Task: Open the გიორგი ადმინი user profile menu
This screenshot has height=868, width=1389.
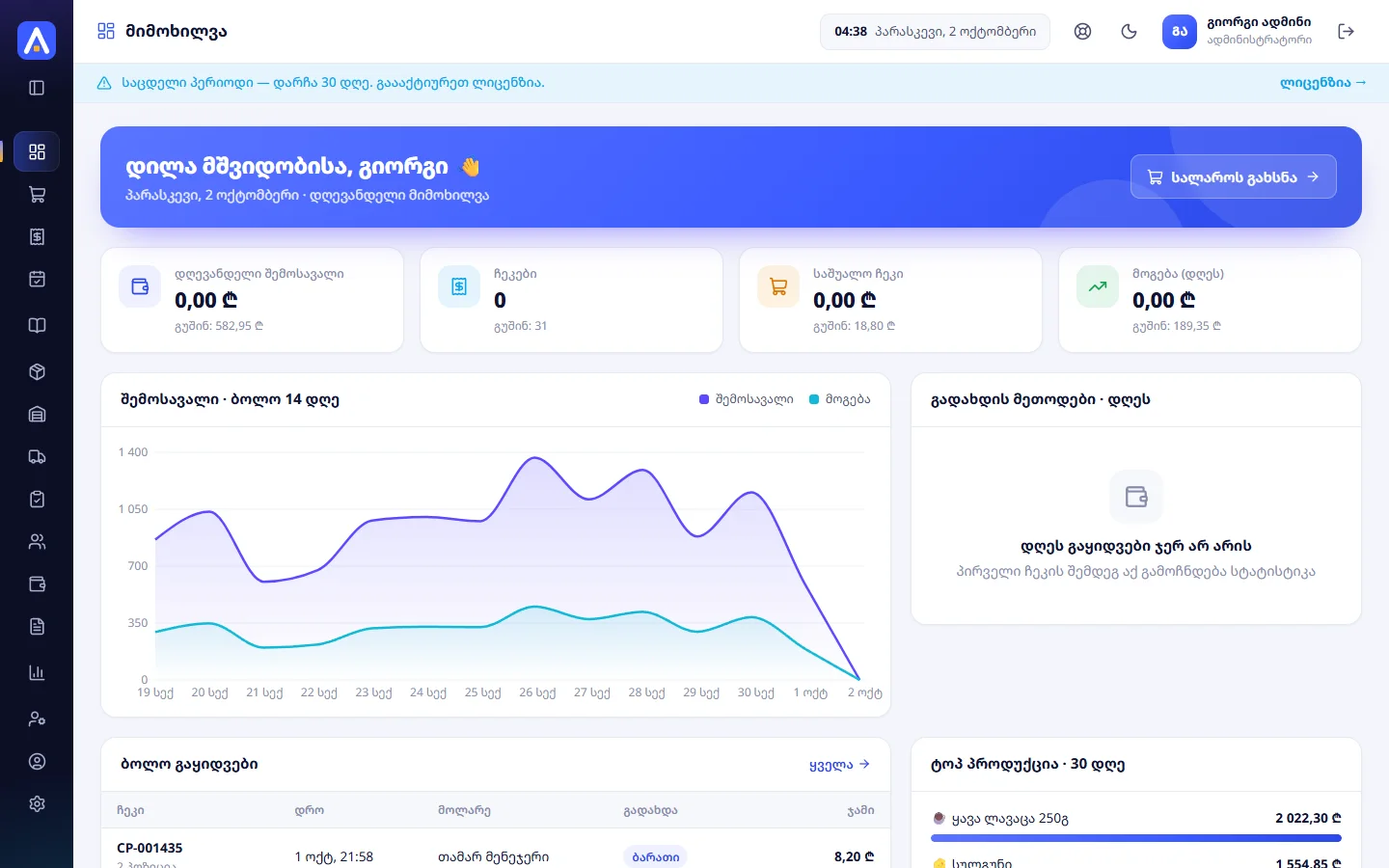Action: coord(1238,32)
